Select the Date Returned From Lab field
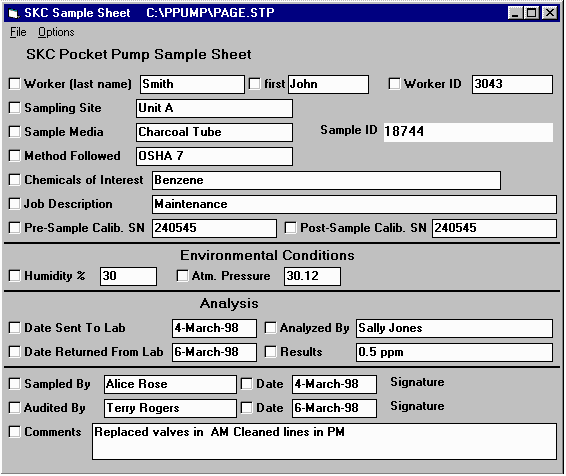Viewport: 566px width, 476px height. 214,352
